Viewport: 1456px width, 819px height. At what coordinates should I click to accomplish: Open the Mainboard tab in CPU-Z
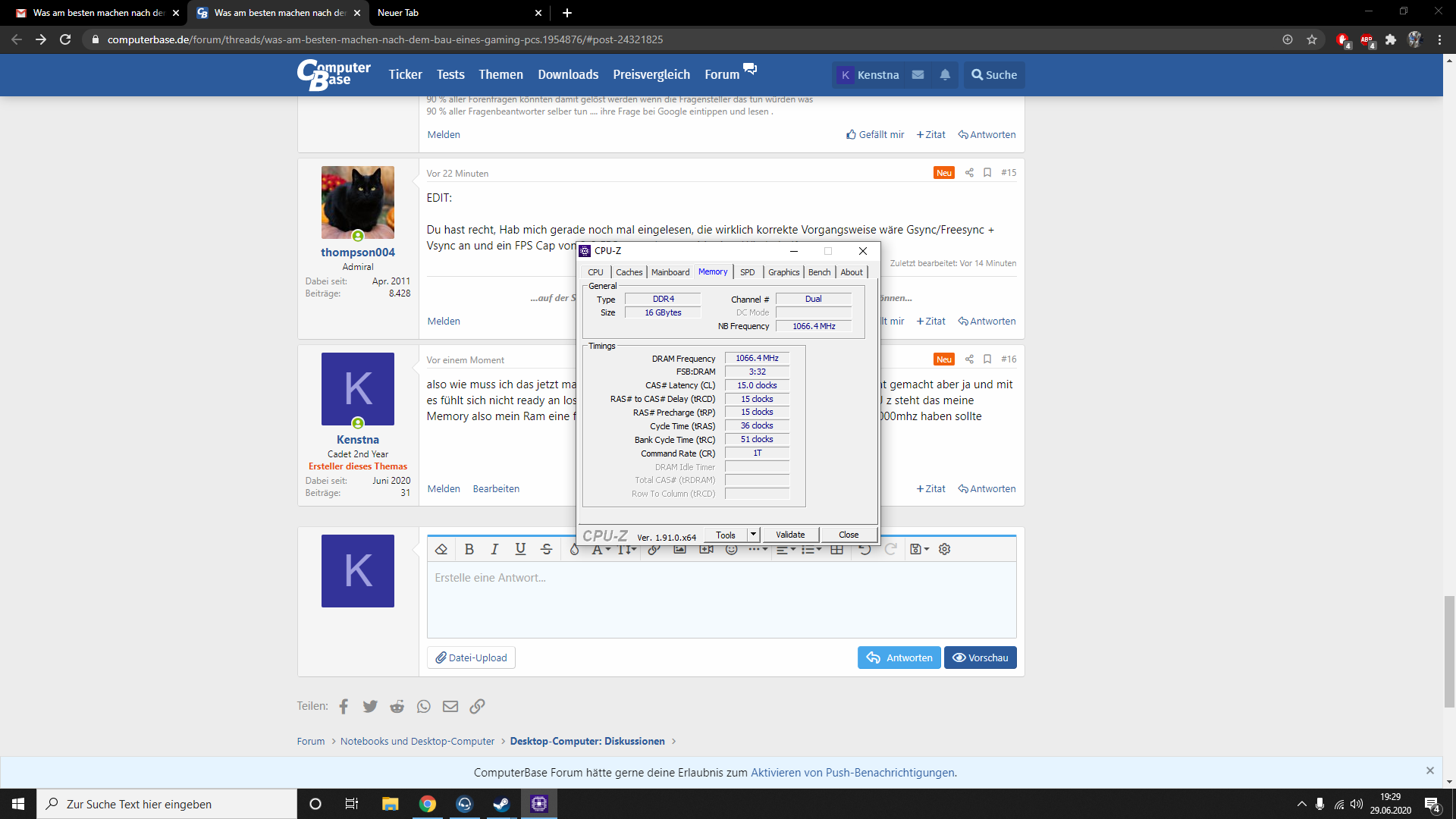click(x=670, y=272)
